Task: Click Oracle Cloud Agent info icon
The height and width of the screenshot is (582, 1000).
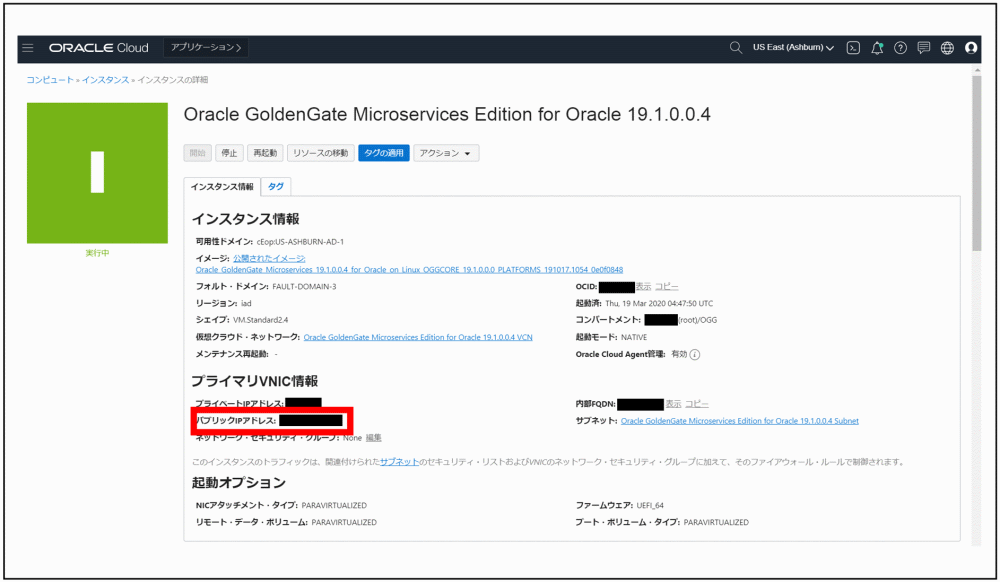Action: coord(695,354)
